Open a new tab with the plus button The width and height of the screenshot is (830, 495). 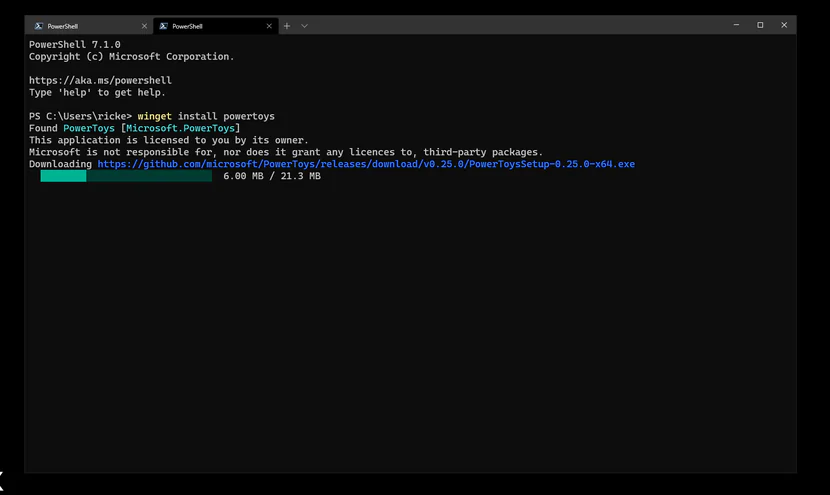[x=287, y=26]
